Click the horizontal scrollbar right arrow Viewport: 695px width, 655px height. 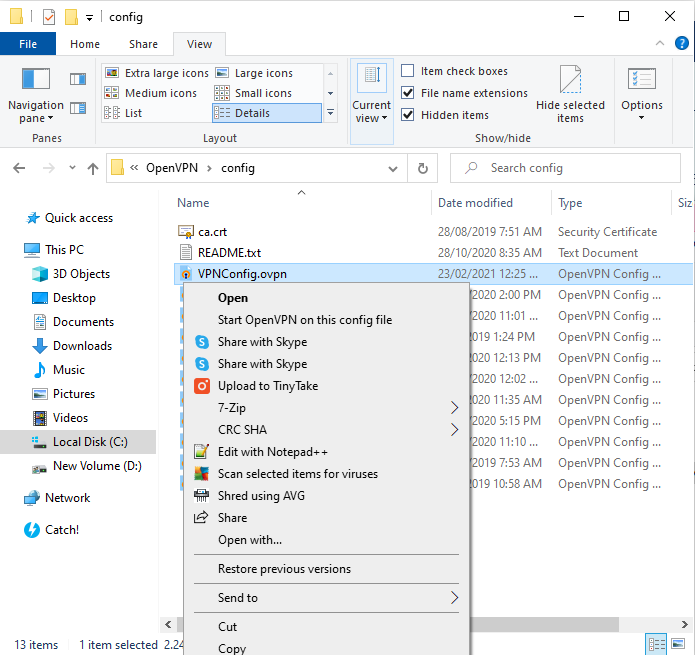pos(685,624)
